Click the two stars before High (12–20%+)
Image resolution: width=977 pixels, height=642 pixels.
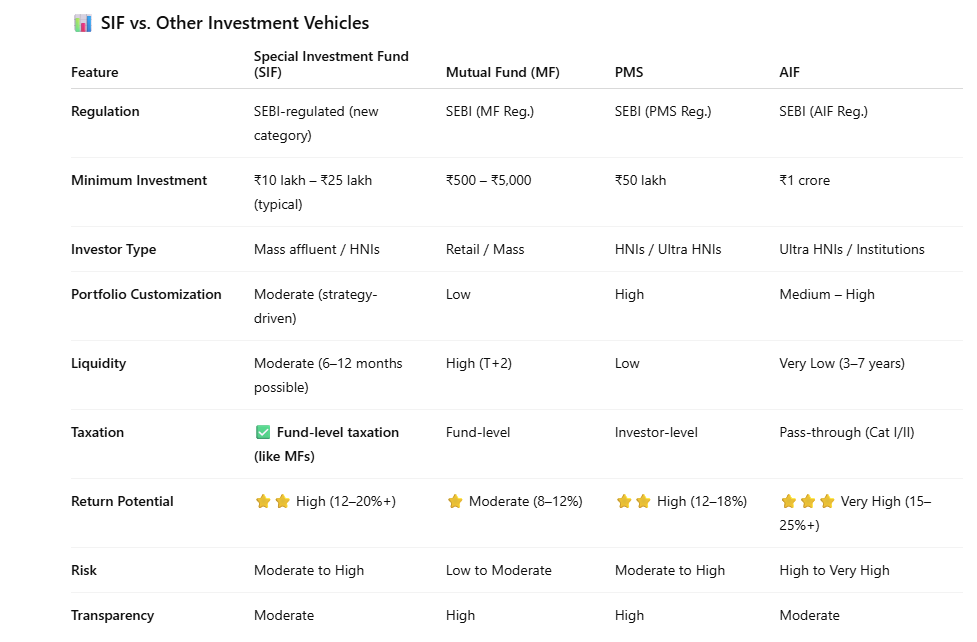tap(272, 502)
